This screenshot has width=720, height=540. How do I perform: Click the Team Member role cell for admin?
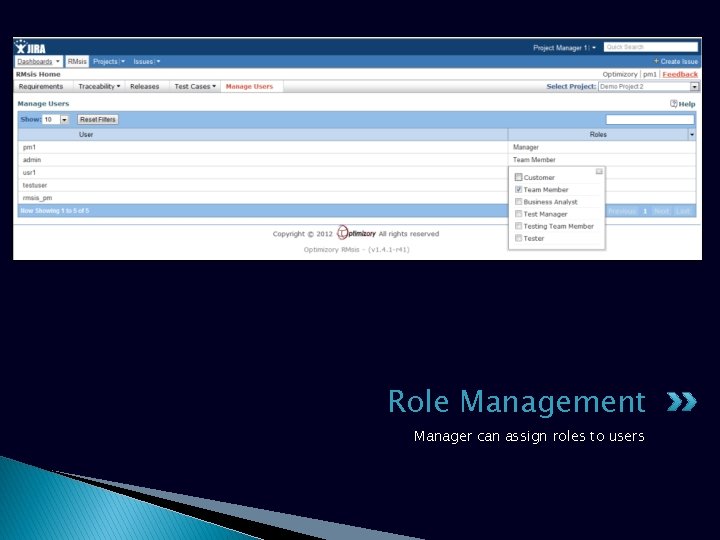(602, 160)
